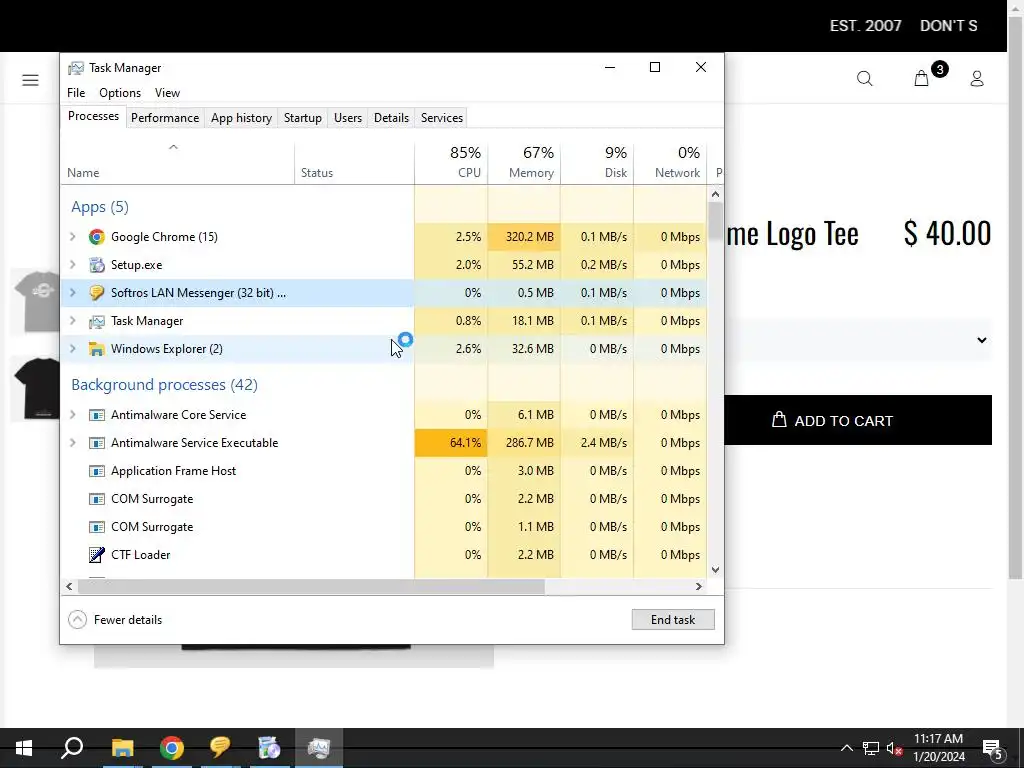The width and height of the screenshot is (1024, 768).
Task: Switch to the Services tab
Action: (441, 118)
